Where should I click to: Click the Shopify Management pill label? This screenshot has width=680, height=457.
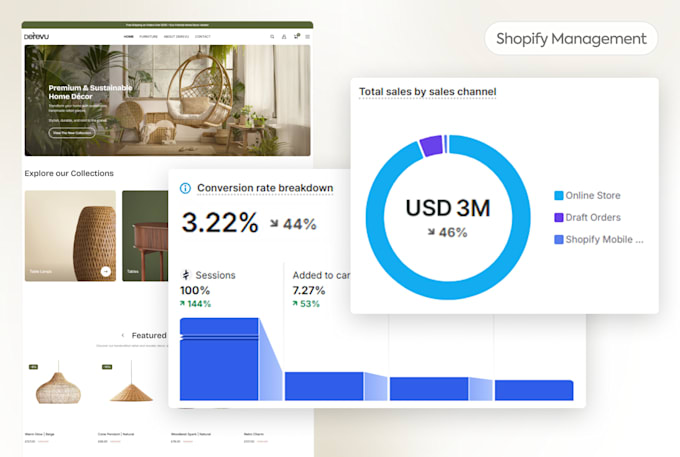tap(571, 39)
